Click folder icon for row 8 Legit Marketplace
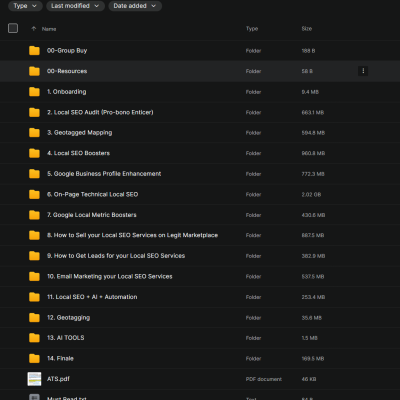400x400 pixels. click(x=34, y=235)
